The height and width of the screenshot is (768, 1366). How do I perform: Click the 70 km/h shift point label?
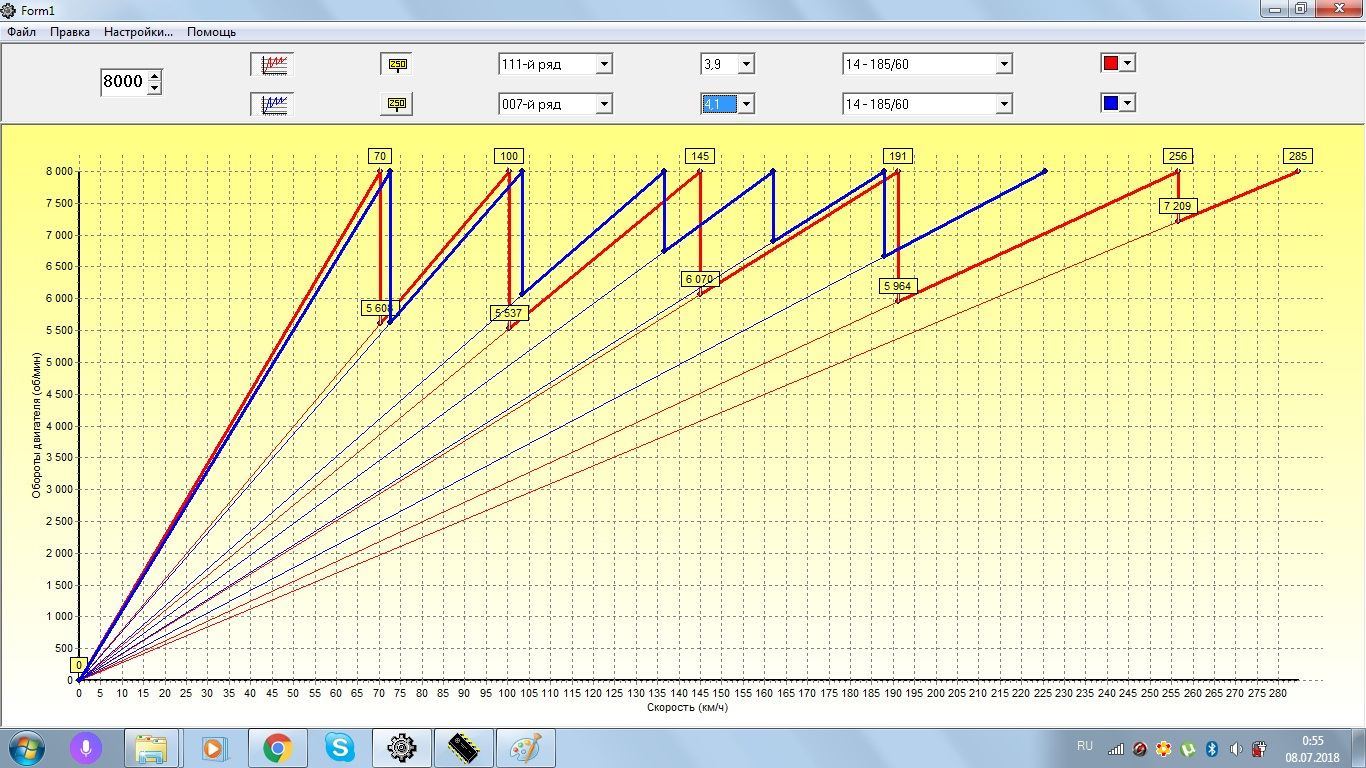380,156
